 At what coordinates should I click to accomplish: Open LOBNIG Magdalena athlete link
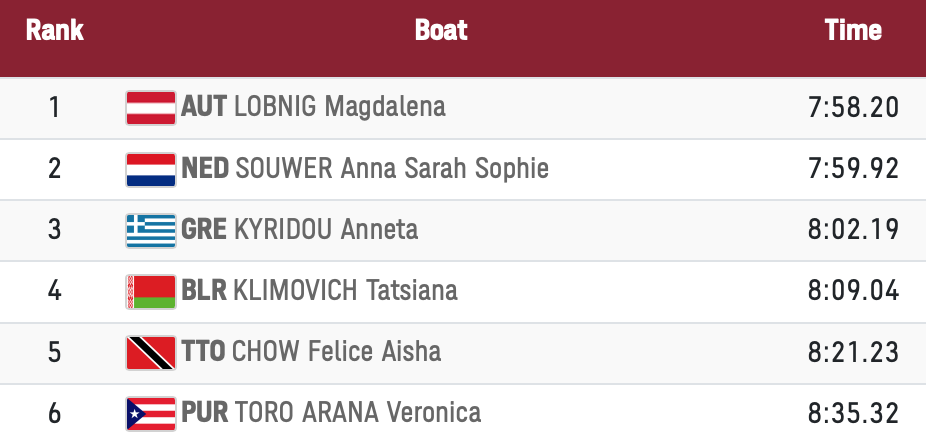[339, 107]
